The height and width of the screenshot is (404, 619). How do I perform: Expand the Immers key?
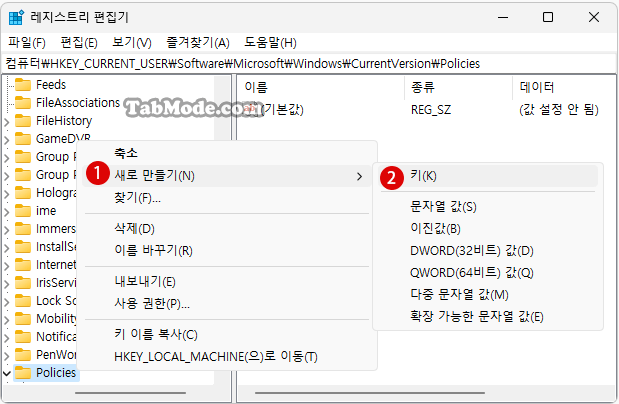7,230
